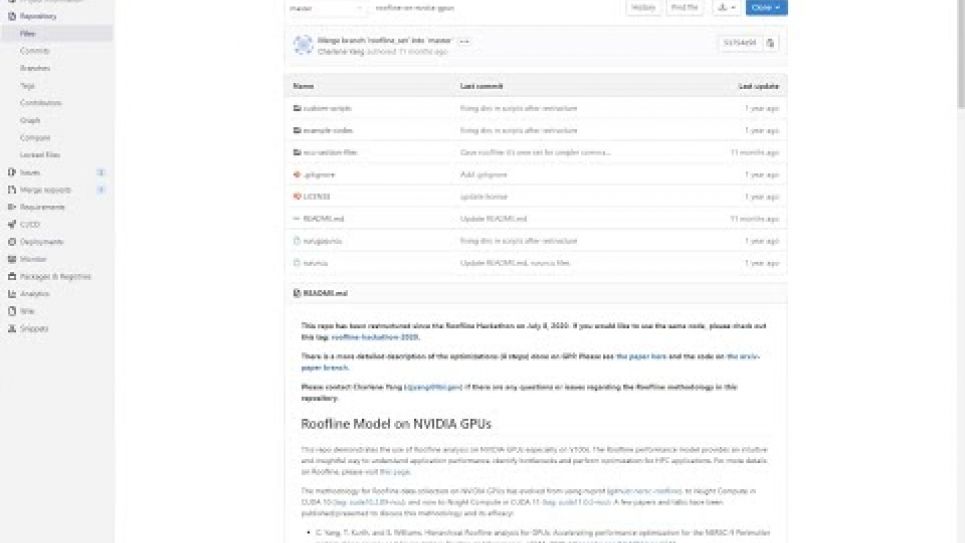Click the Packages & Registries icon
The height and width of the screenshot is (543, 965).
pos(12,276)
